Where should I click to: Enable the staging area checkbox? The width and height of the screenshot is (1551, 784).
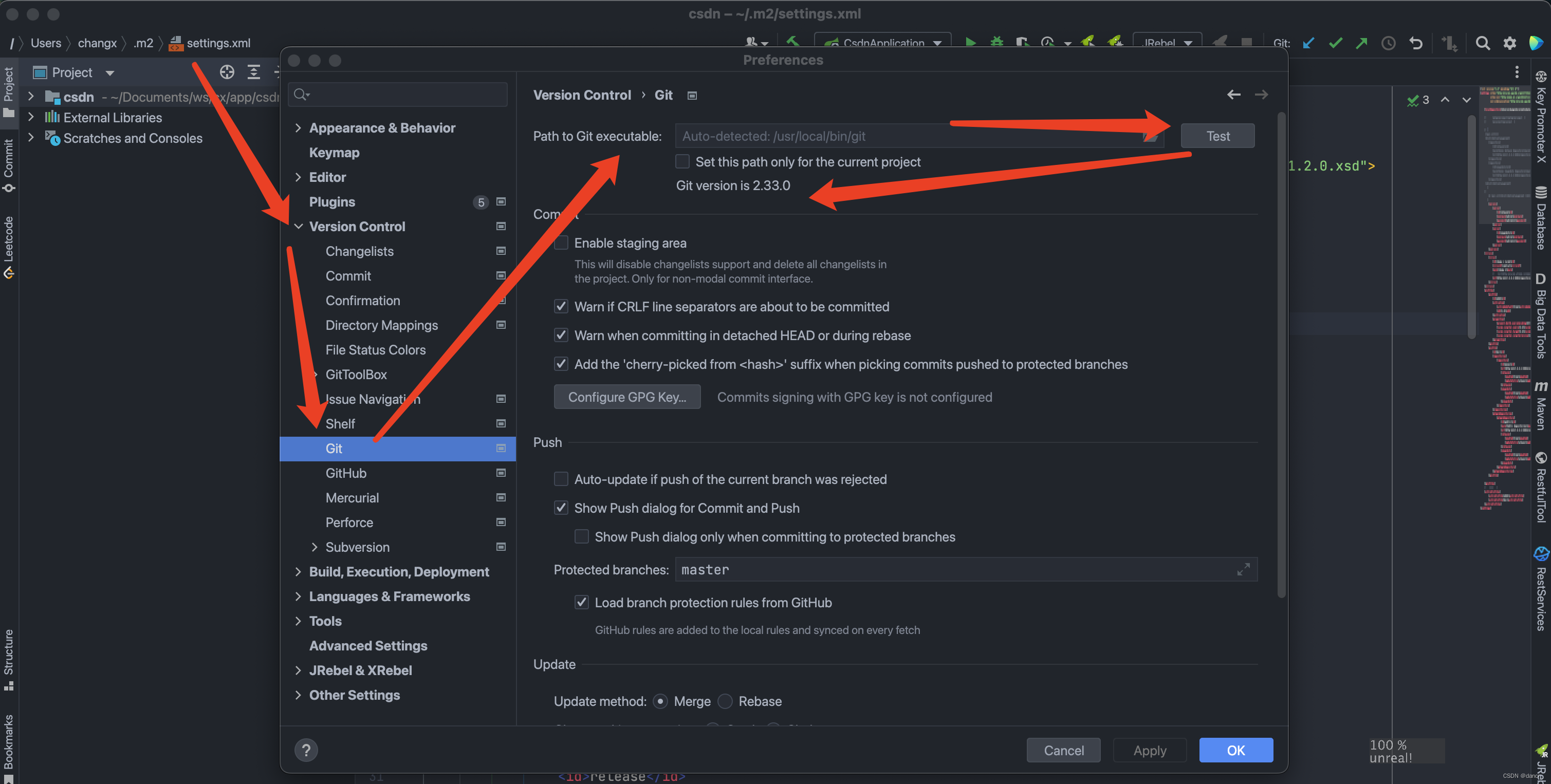pos(561,242)
